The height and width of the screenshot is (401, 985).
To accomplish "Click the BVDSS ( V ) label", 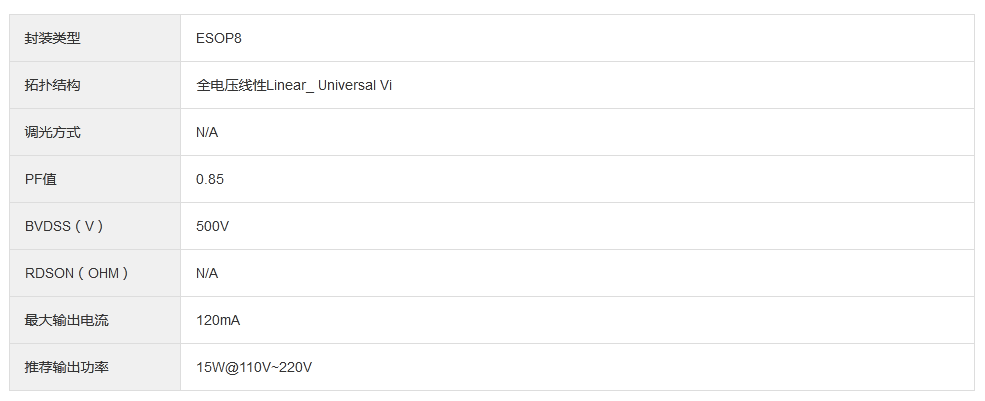I will click(64, 227).
